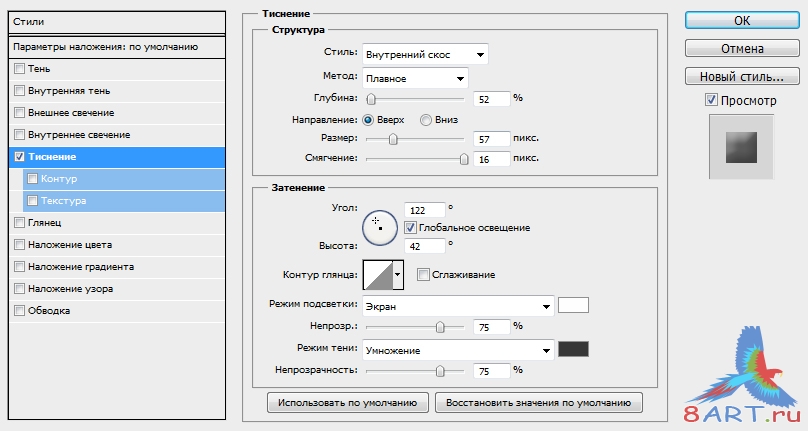Open the Контур глянца contour thumbnail
Screen dimensions: 808x431
coord(378,275)
